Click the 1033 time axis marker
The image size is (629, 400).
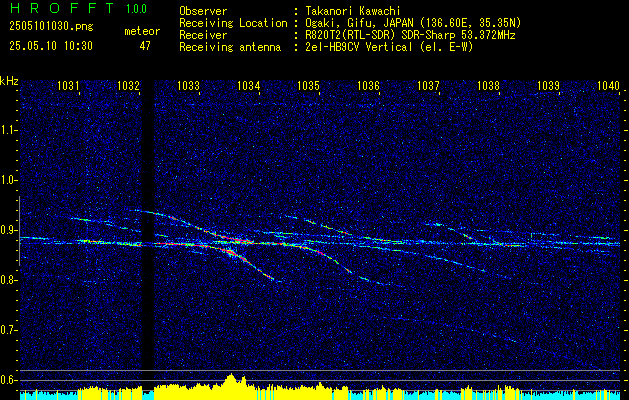pos(189,85)
